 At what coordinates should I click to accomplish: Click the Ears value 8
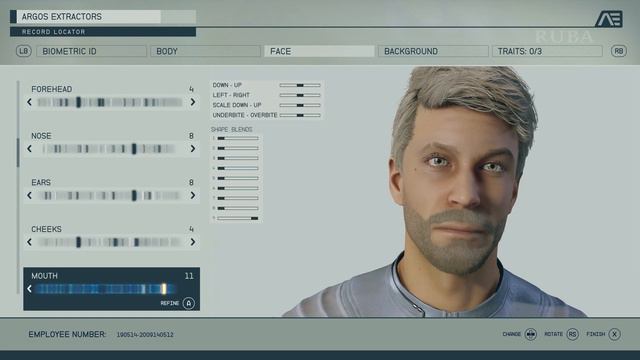click(191, 182)
